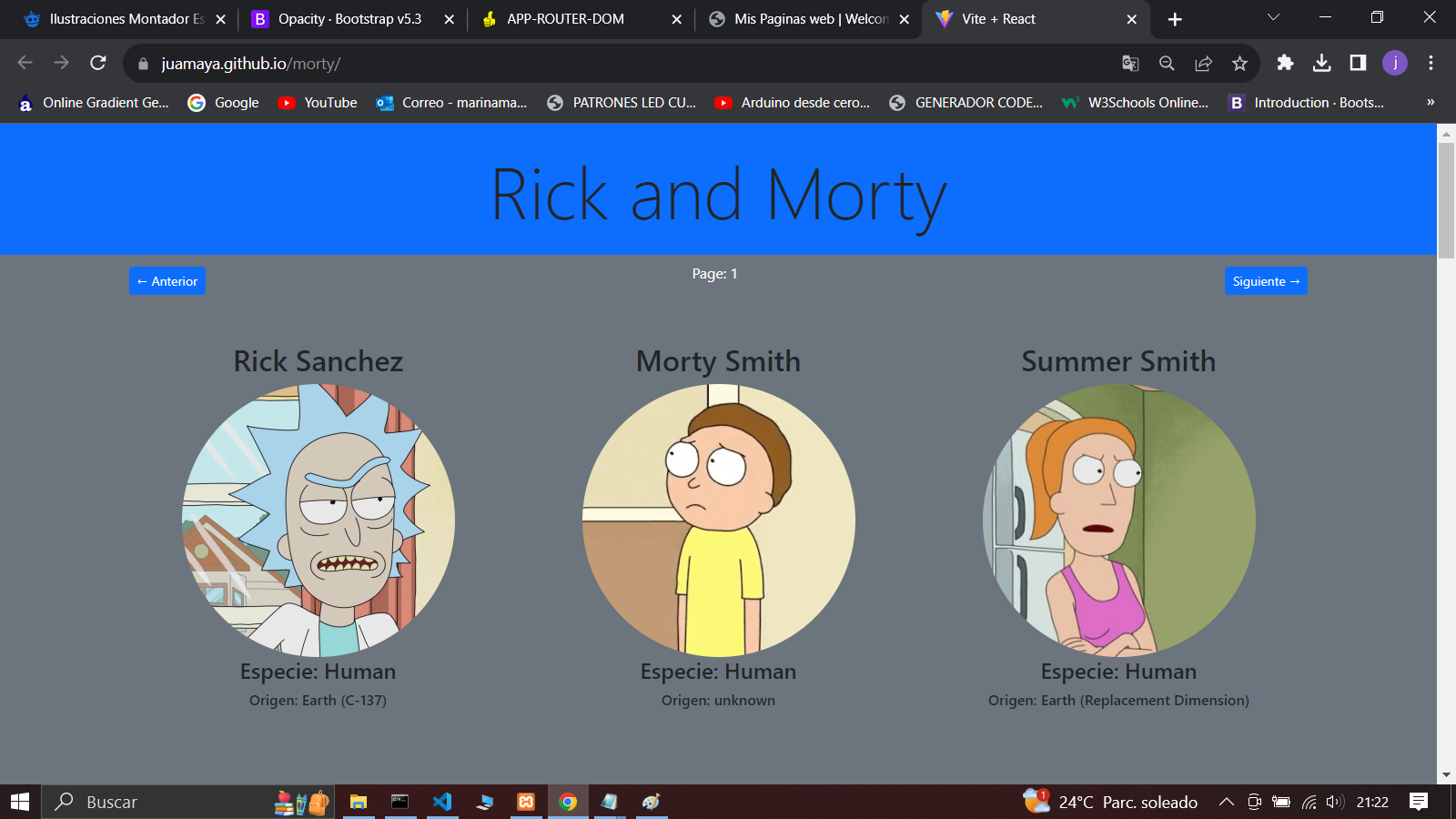The width and height of the screenshot is (1456, 819).
Task: Toggle the browser side panel
Action: click(1358, 63)
